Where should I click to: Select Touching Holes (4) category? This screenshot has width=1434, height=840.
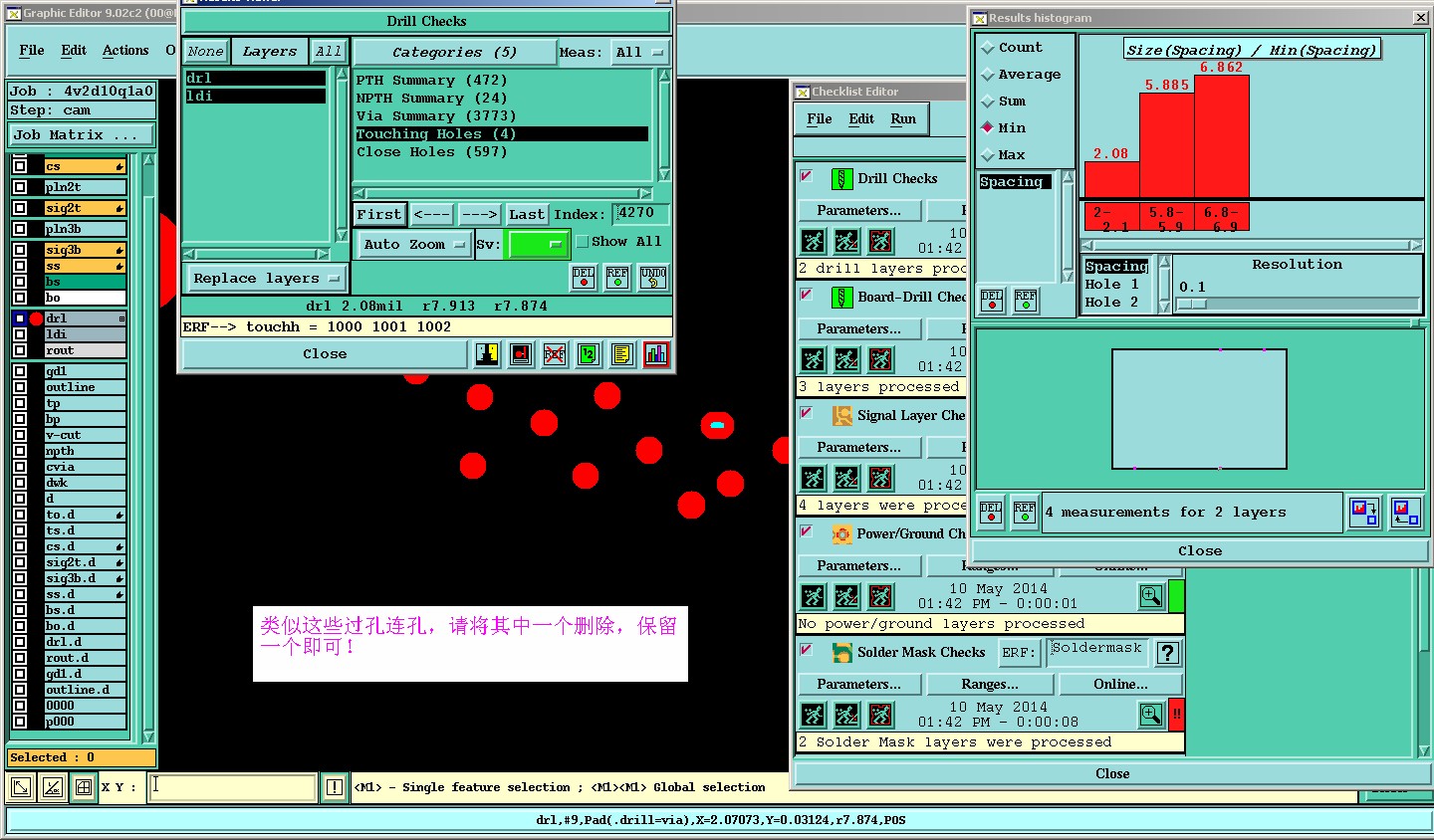click(x=502, y=134)
